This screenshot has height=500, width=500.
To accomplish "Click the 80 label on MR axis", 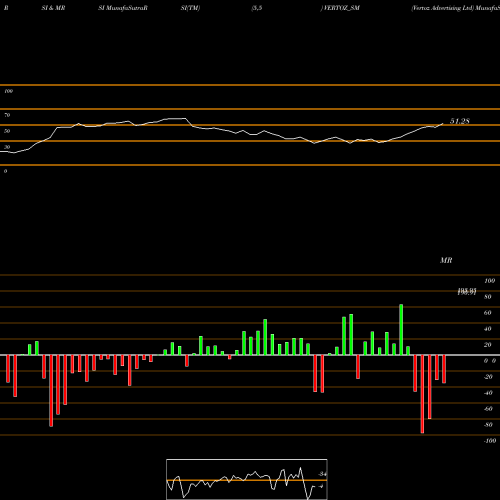I will tap(488, 297).
